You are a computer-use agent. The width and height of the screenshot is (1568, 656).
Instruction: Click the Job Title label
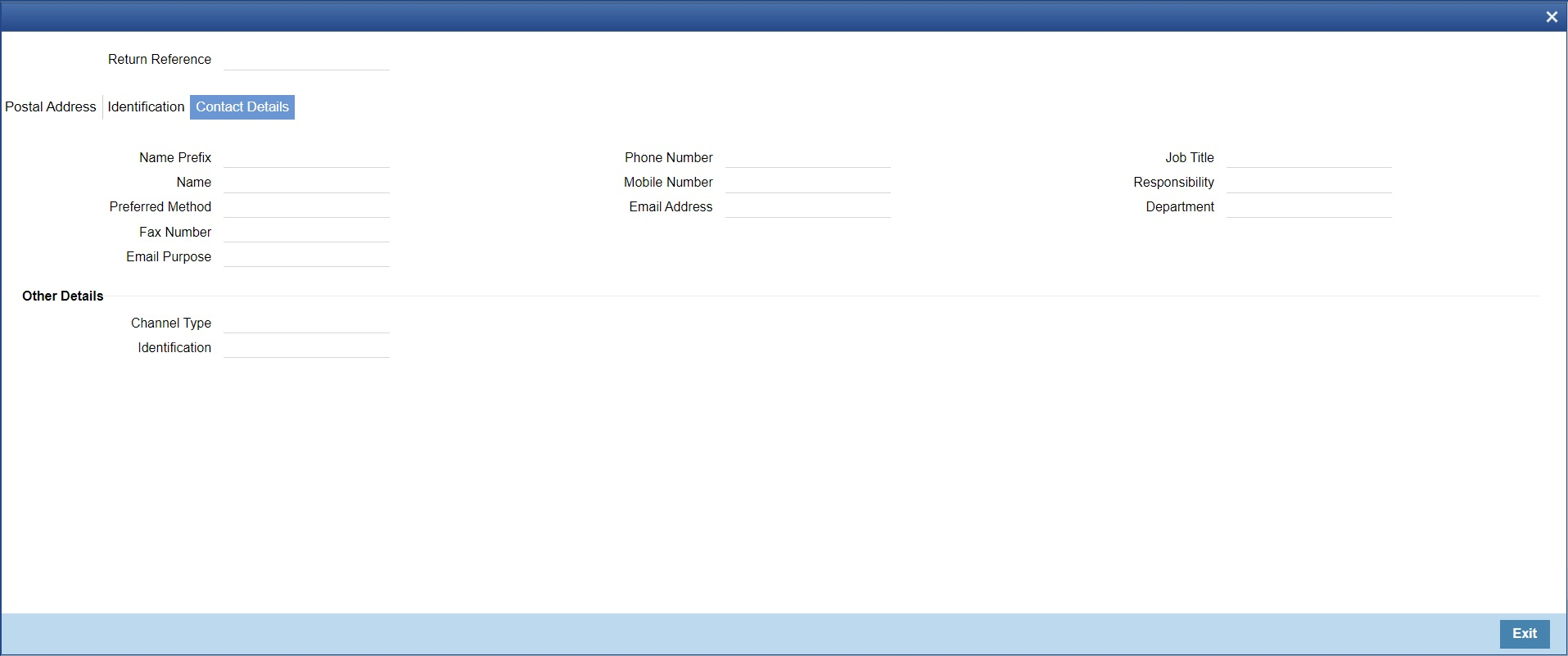(x=1190, y=157)
